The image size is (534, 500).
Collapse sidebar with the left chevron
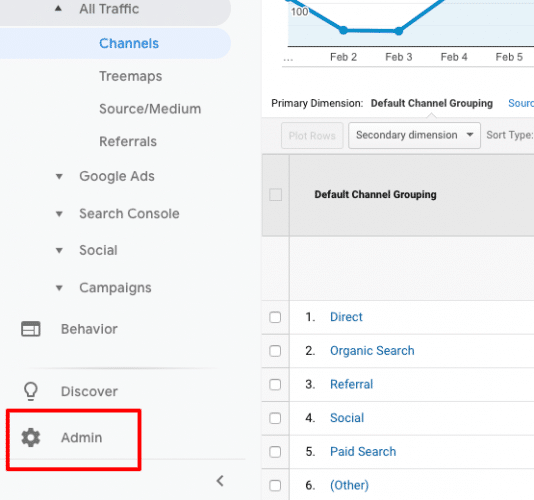pos(220,481)
